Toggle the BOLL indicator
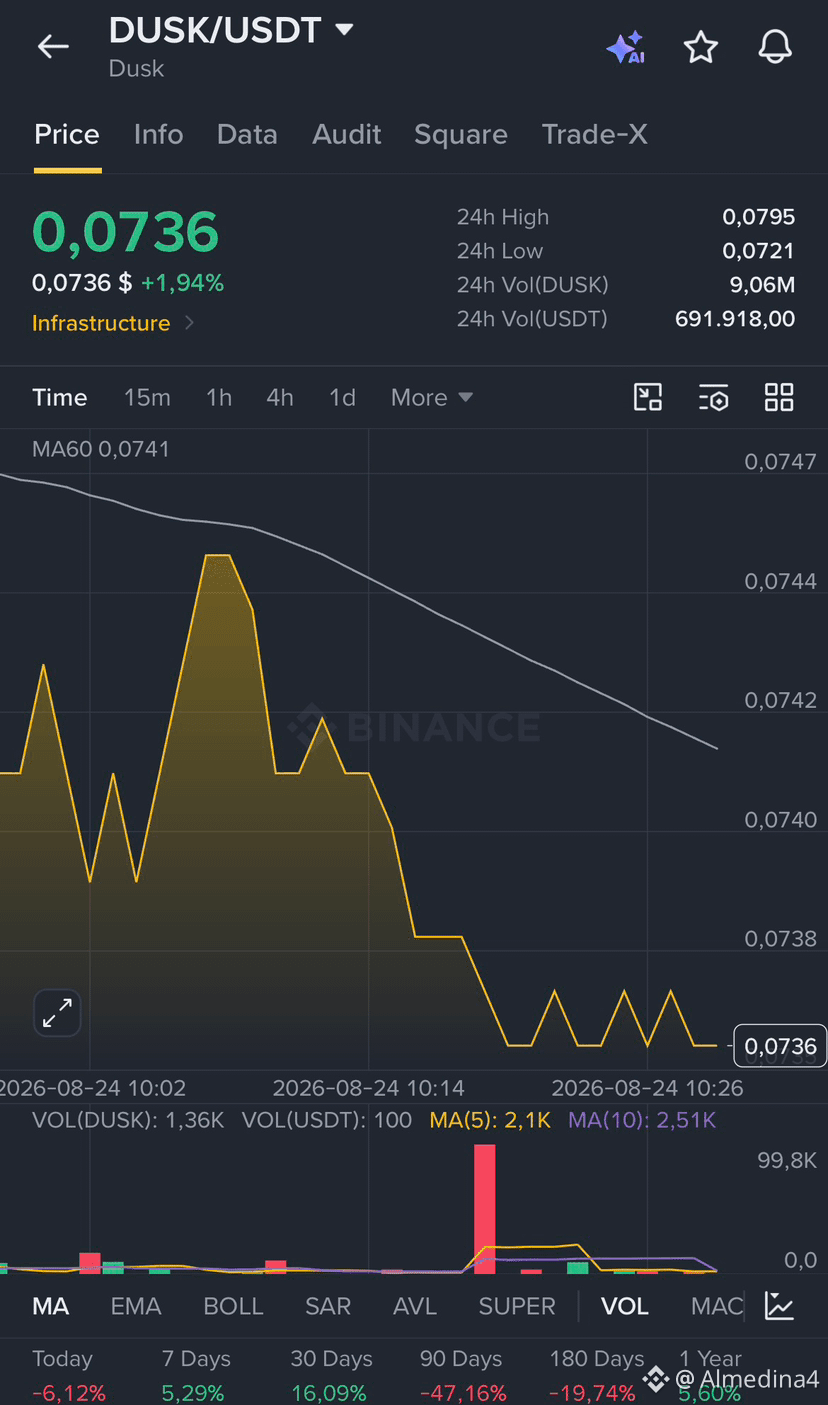The width and height of the screenshot is (828, 1405). tap(234, 1306)
